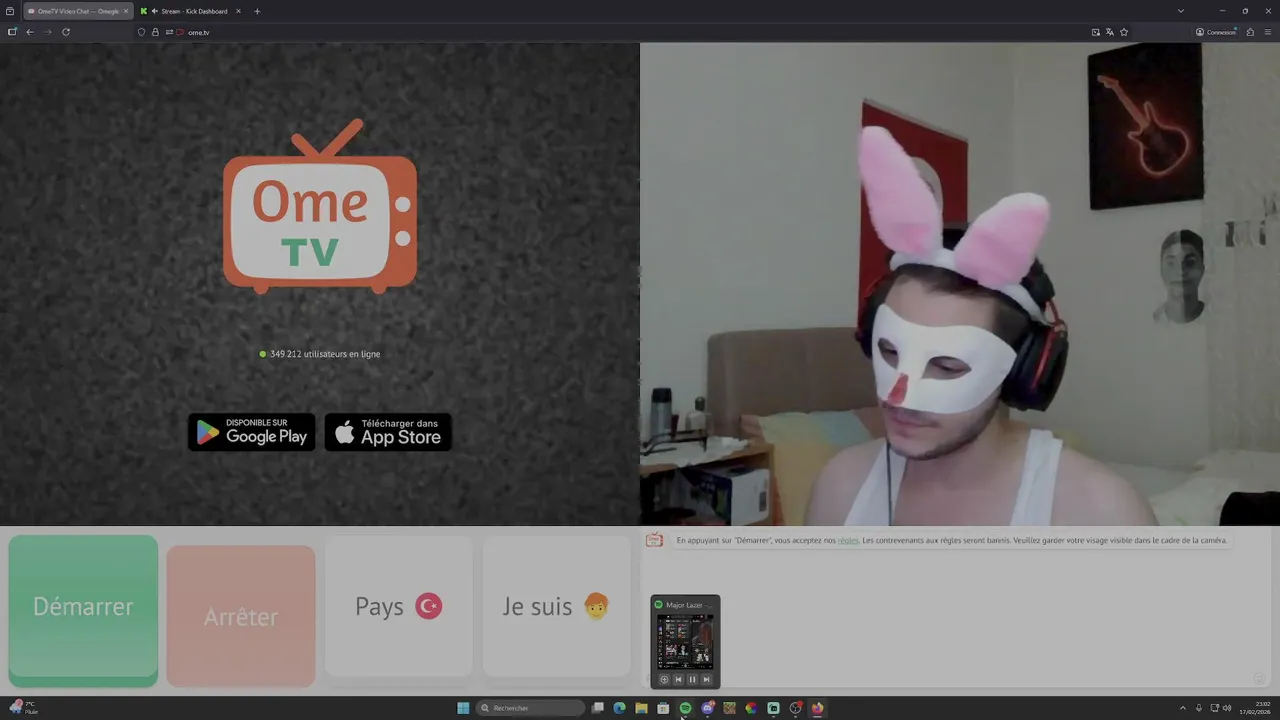Open the Google Play download badge
This screenshot has width=1280, height=720.
(x=252, y=432)
